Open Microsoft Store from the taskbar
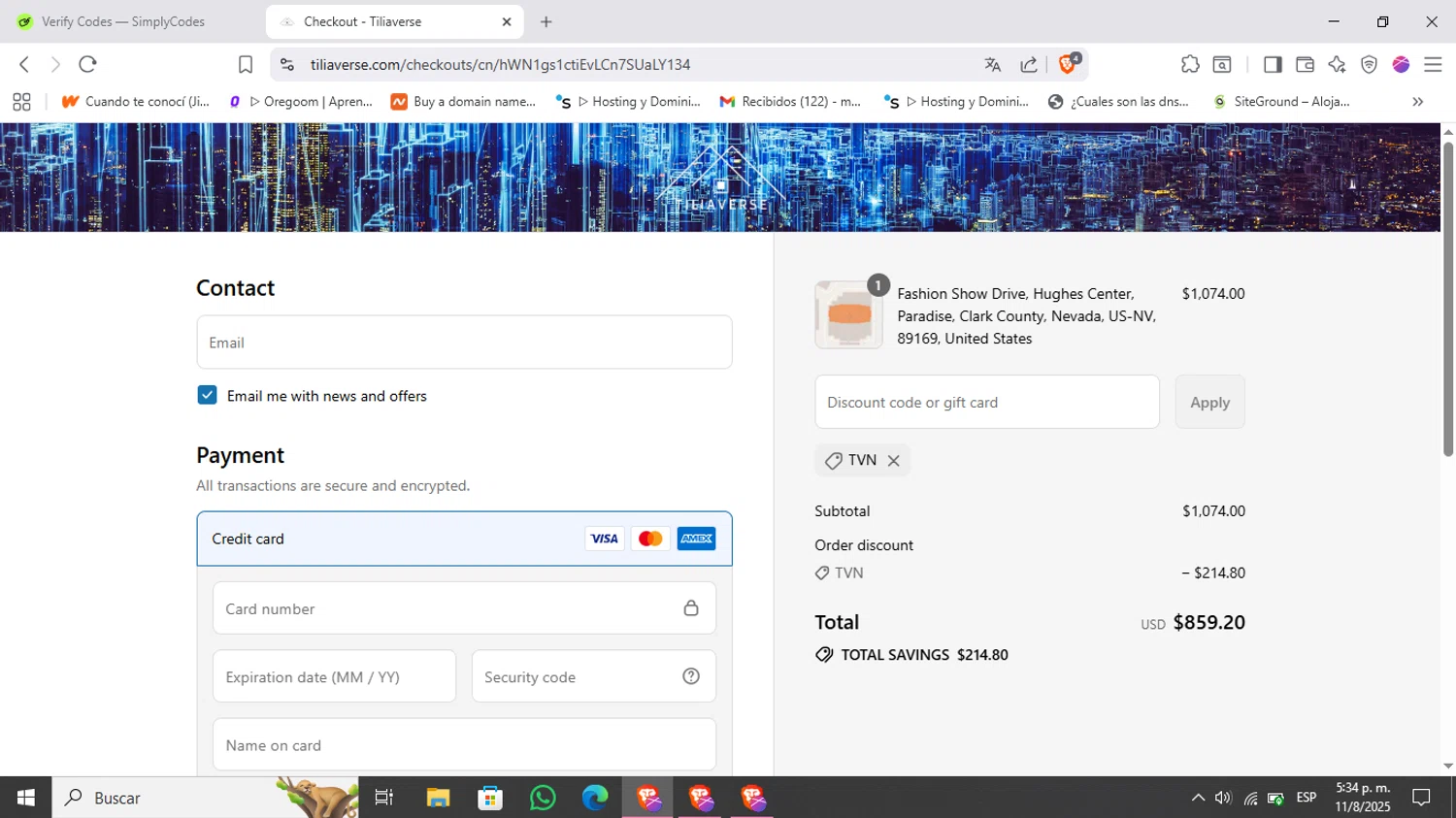This screenshot has height=818, width=1456. 490,798
